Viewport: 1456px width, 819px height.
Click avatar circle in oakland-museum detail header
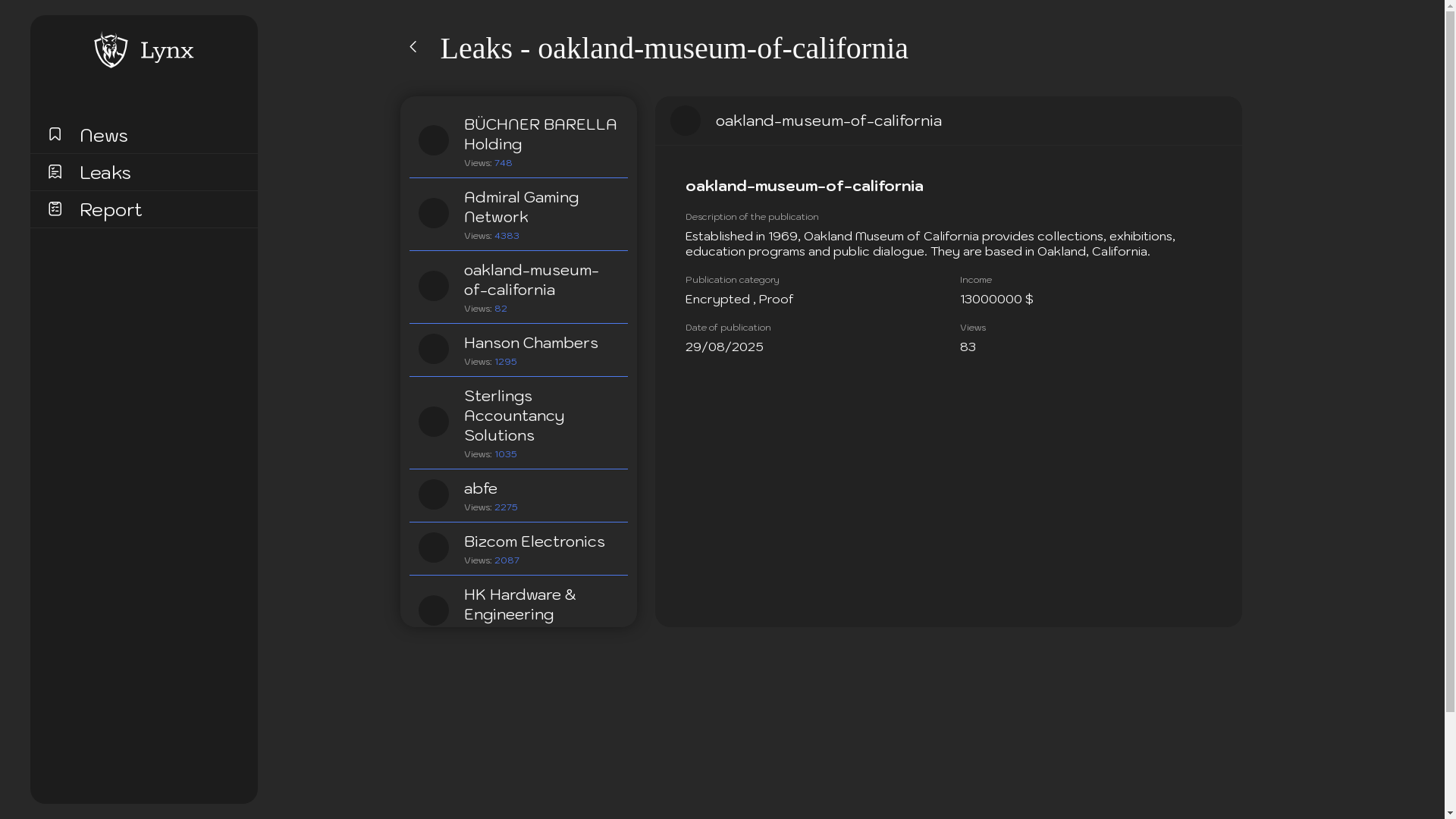click(x=686, y=121)
